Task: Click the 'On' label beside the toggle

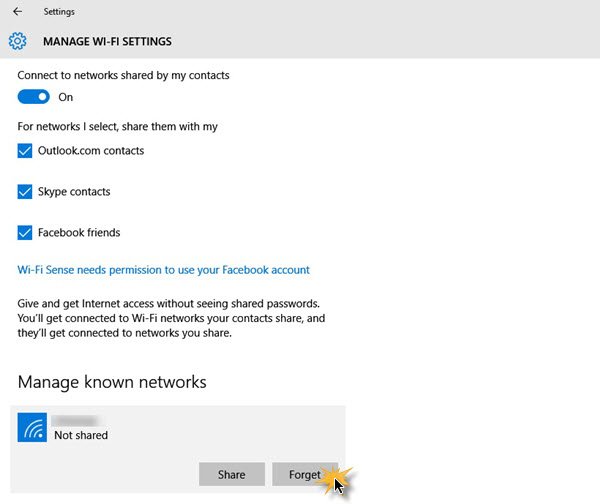Action: coord(66,97)
